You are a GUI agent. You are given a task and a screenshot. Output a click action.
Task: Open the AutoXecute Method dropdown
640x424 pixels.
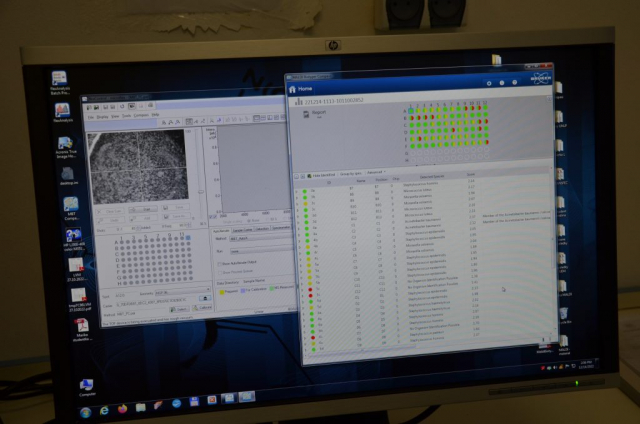pyautogui.click(x=261, y=238)
